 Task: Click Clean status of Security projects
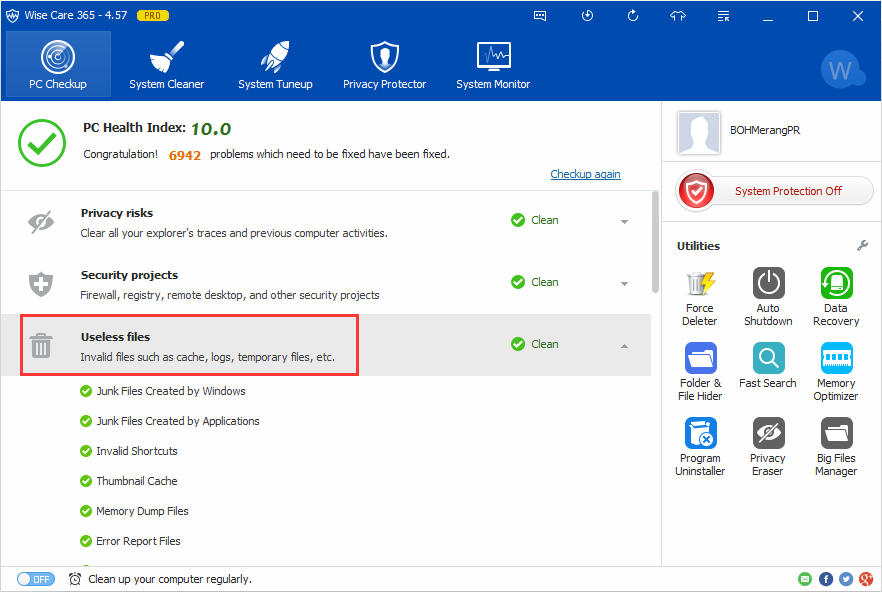(x=535, y=282)
